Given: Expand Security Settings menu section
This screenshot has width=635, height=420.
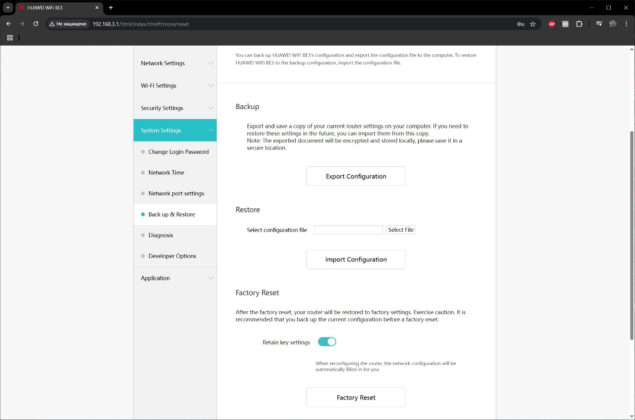Looking at the screenshot, I should click(x=175, y=108).
